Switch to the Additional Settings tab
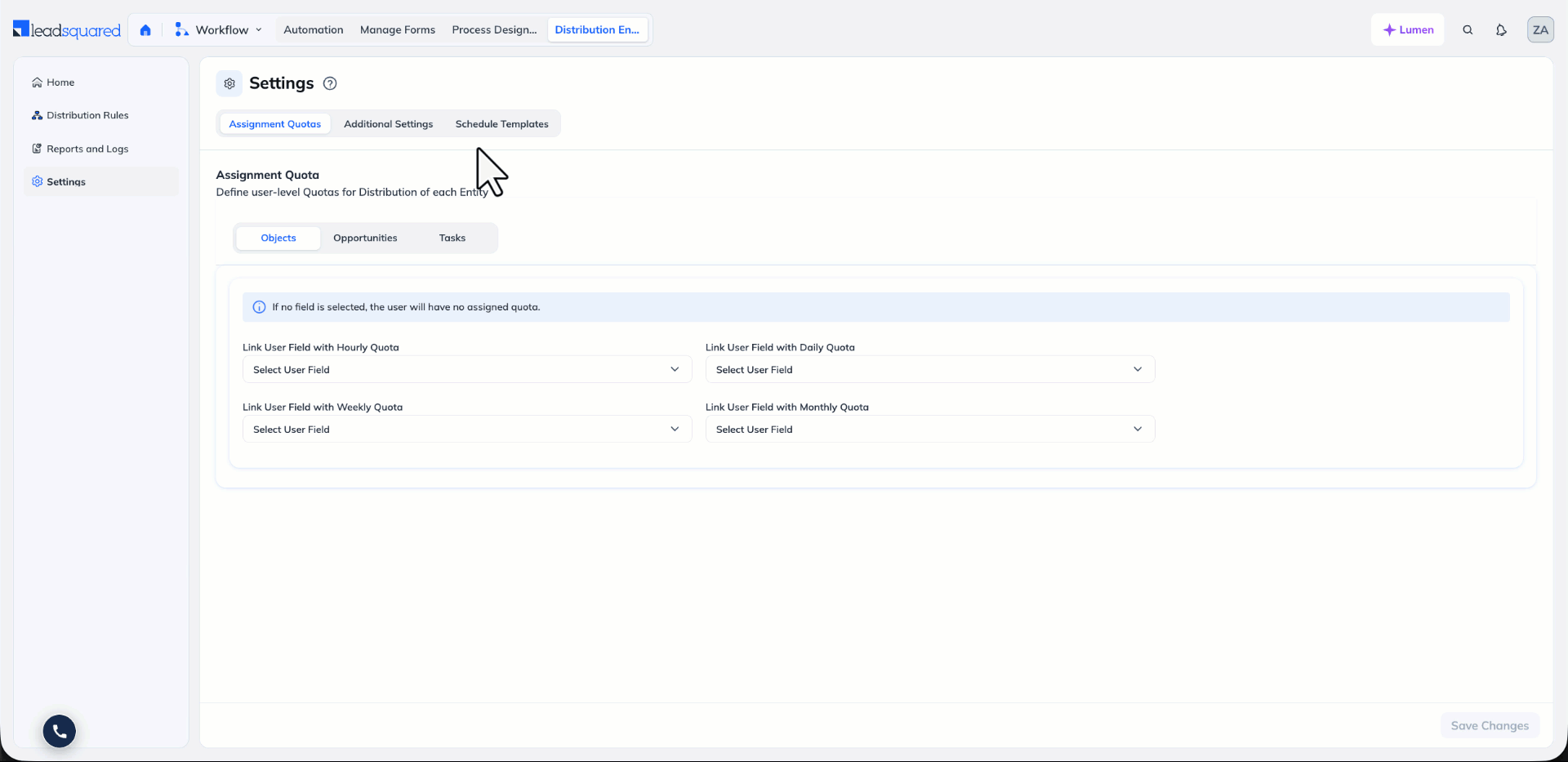Viewport: 1568px width, 762px height. 389,124
